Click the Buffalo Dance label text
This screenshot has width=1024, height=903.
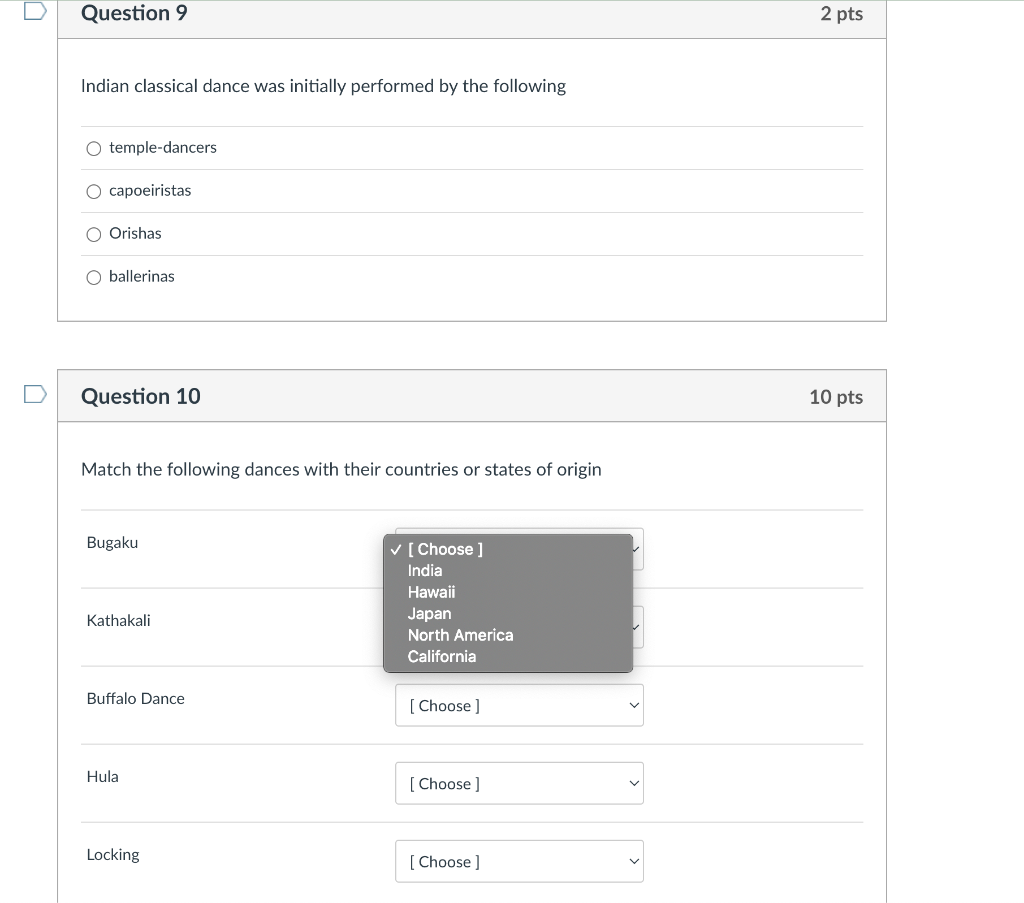[x=136, y=699]
